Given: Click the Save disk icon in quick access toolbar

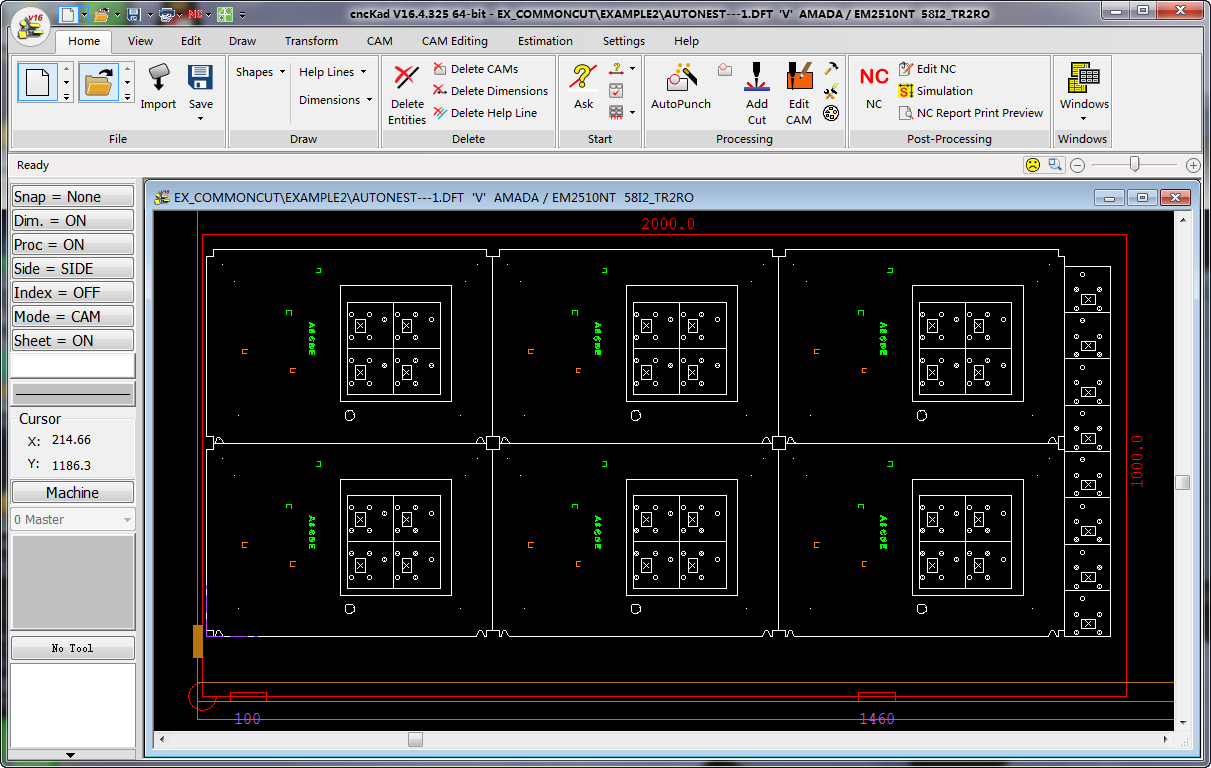Looking at the screenshot, I should coord(134,14).
